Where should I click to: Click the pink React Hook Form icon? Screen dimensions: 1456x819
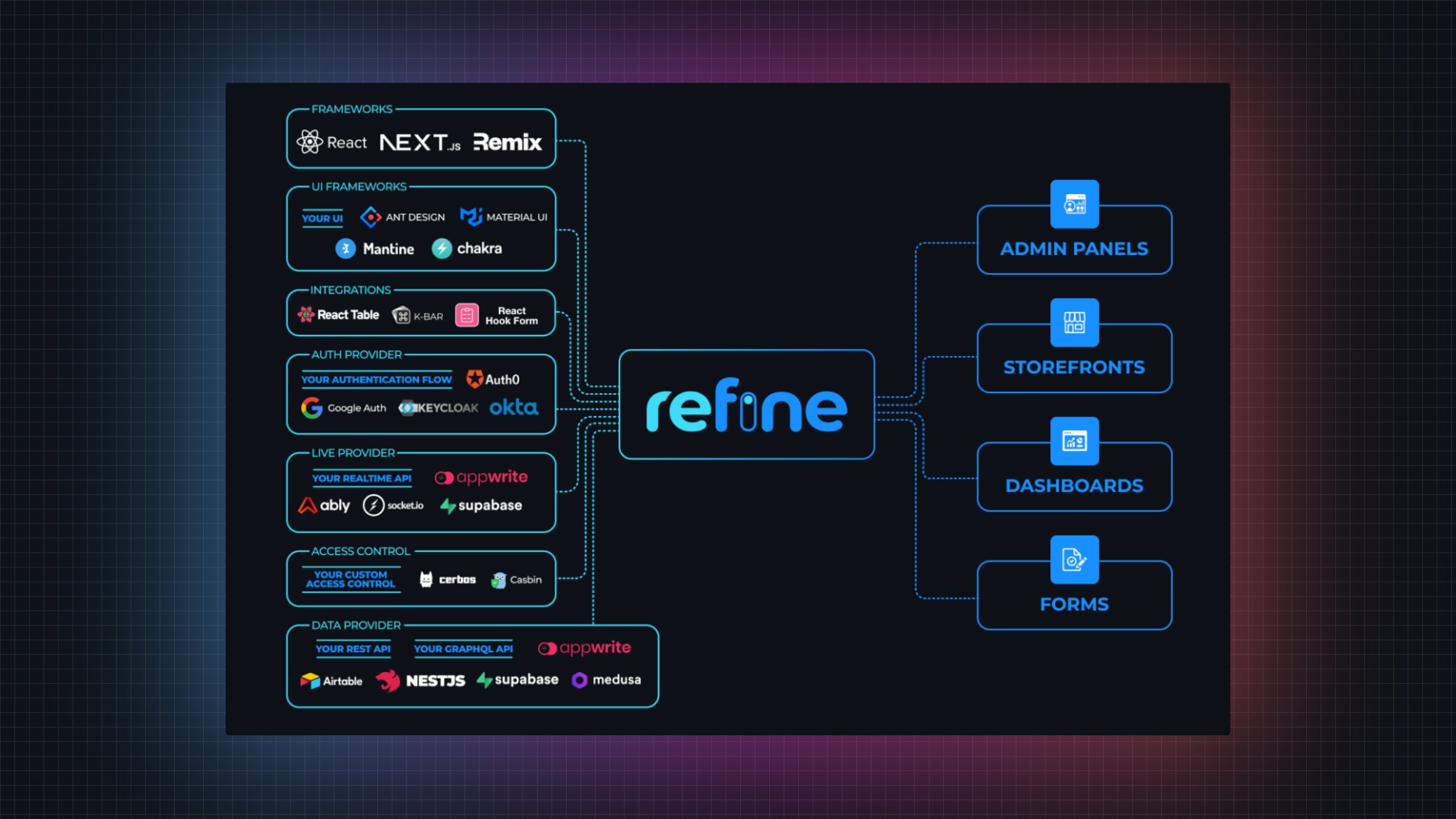pyautogui.click(x=467, y=315)
